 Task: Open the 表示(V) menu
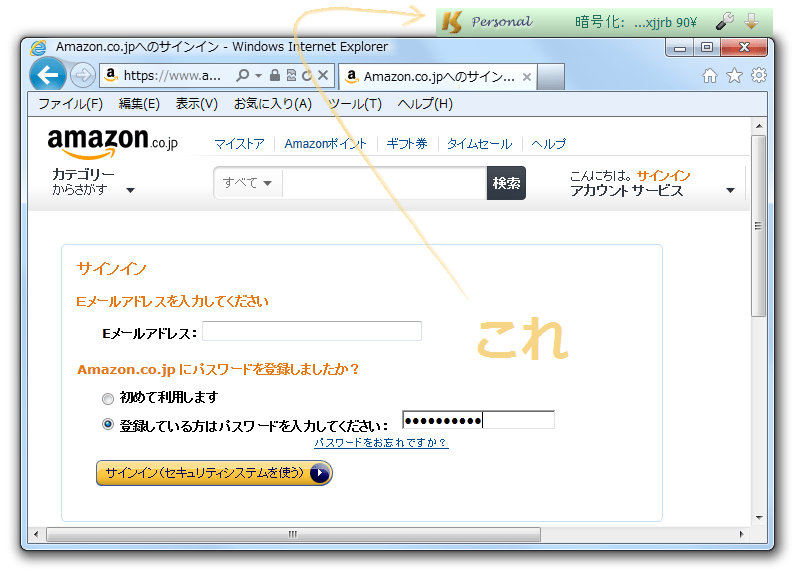tap(196, 104)
